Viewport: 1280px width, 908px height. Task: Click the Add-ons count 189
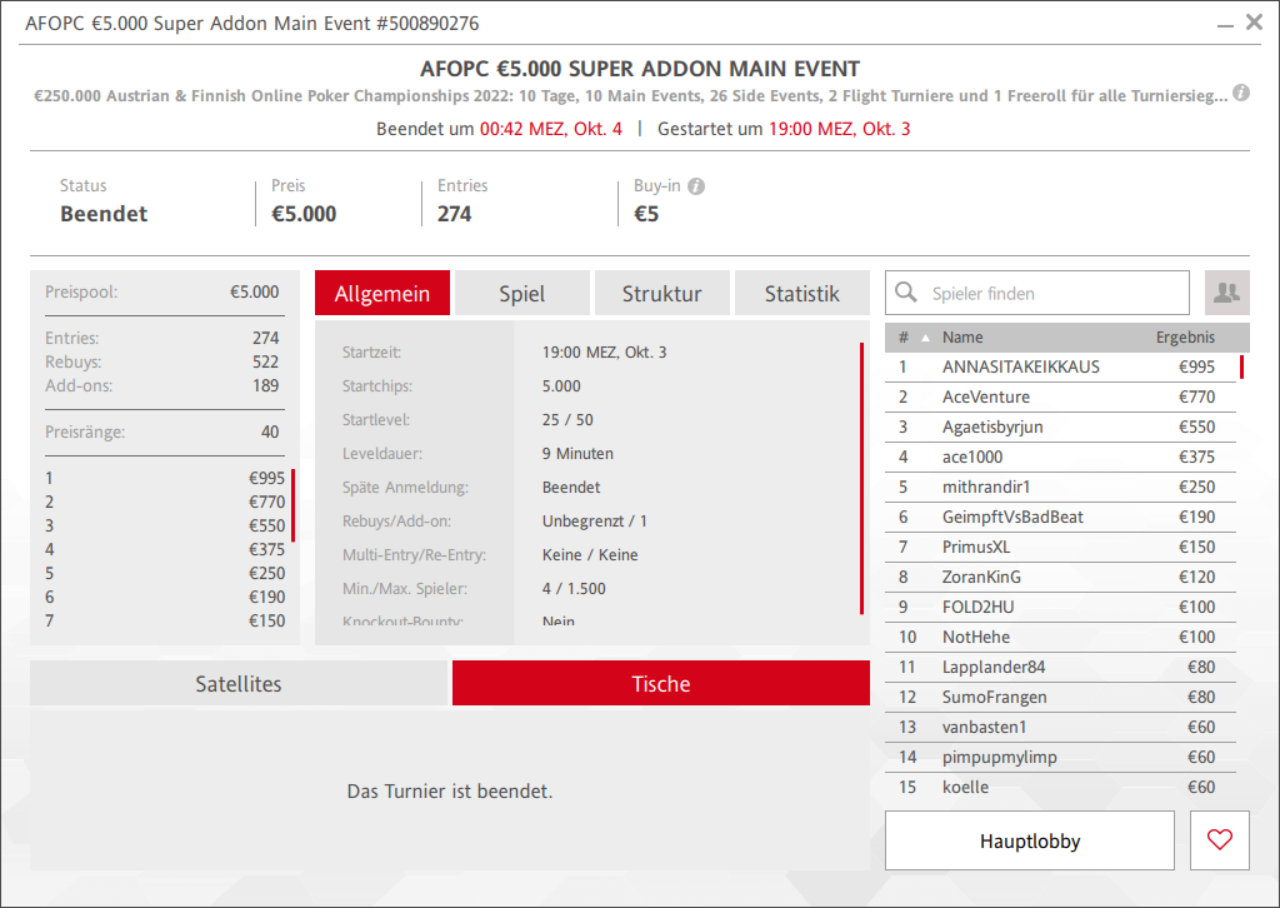(265, 386)
